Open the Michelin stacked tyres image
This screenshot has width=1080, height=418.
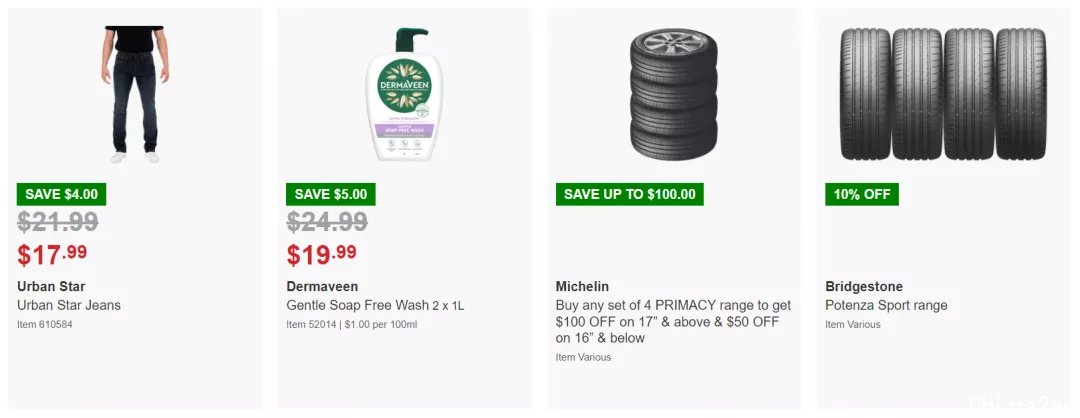pos(674,94)
